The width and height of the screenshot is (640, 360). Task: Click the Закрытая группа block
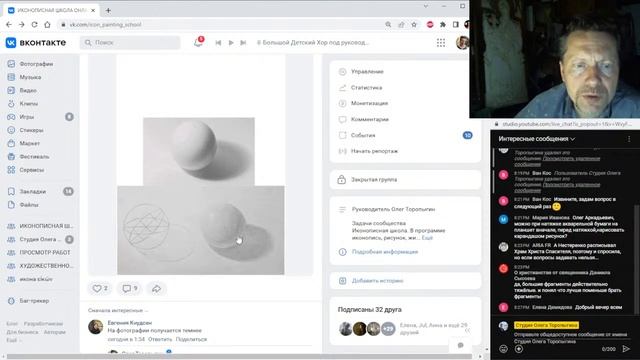coord(405,180)
